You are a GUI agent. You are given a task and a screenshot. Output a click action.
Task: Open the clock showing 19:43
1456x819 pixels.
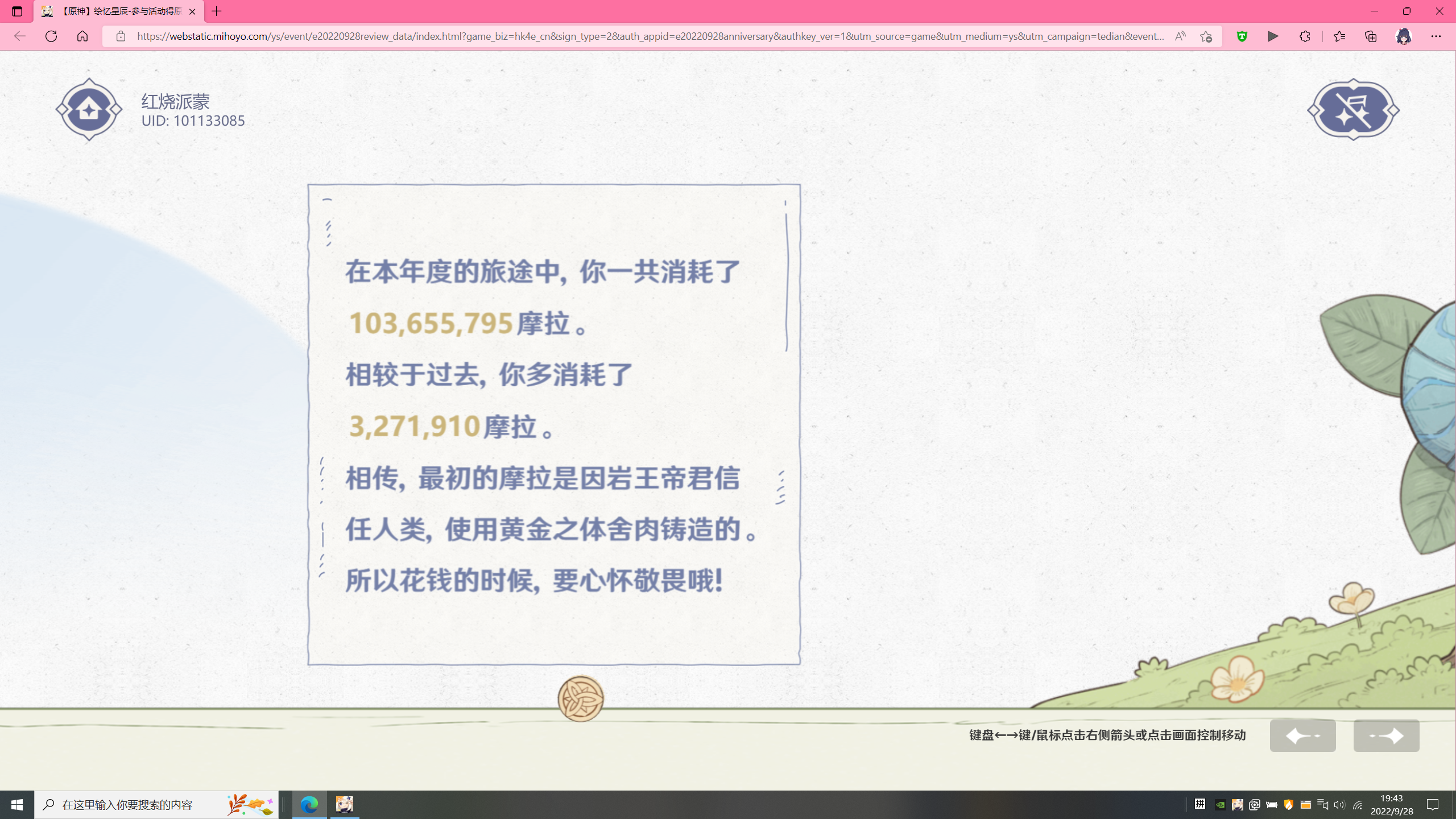click(1392, 805)
